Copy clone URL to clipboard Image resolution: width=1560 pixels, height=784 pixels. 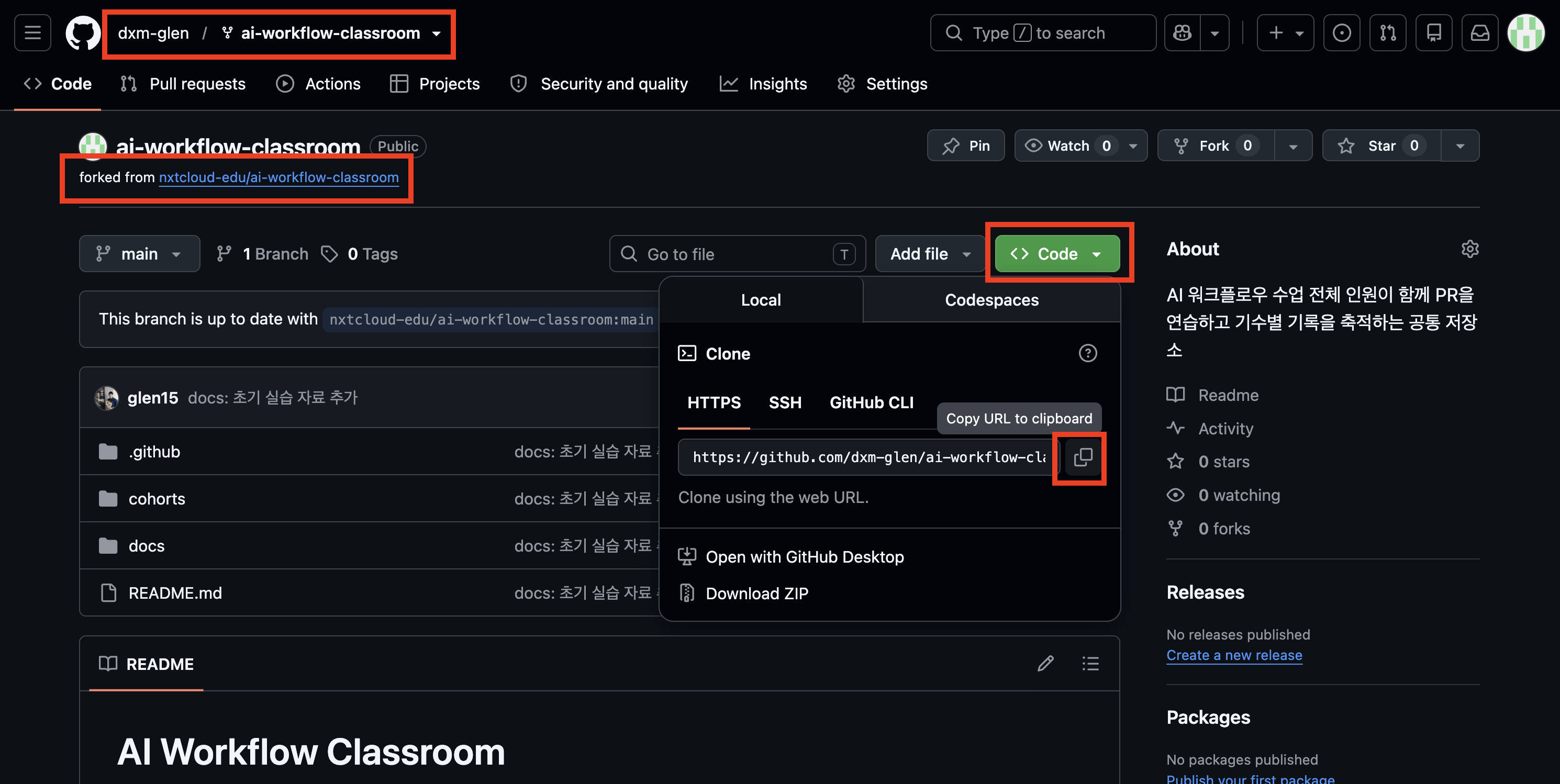click(x=1083, y=457)
